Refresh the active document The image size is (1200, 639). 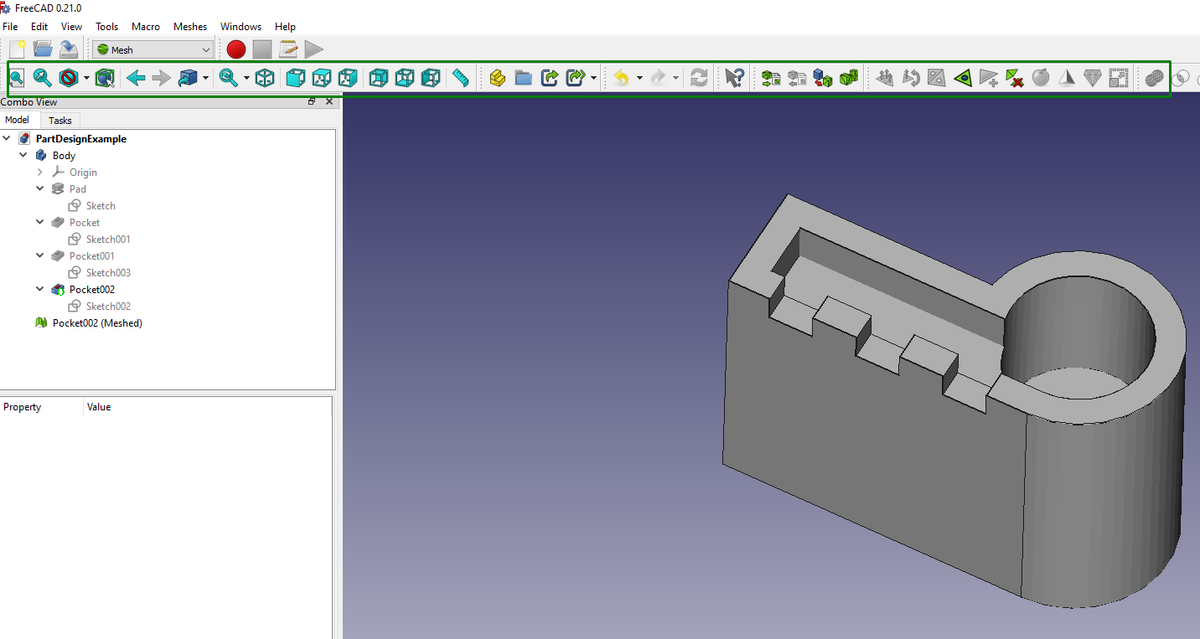coord(698,77)
